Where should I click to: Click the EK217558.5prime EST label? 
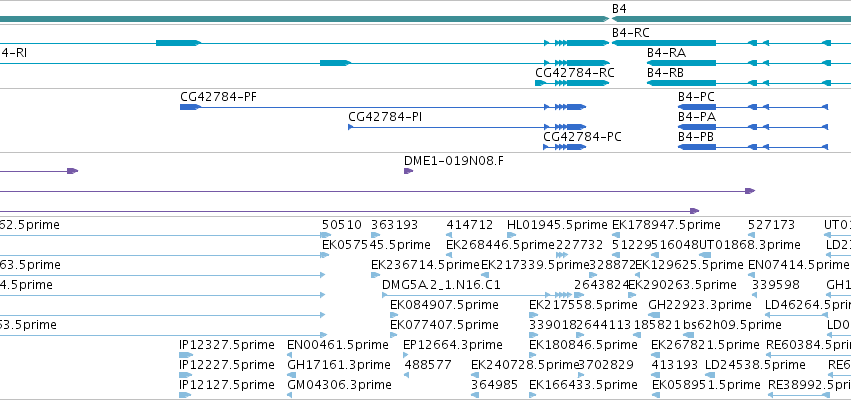point(583,305)
